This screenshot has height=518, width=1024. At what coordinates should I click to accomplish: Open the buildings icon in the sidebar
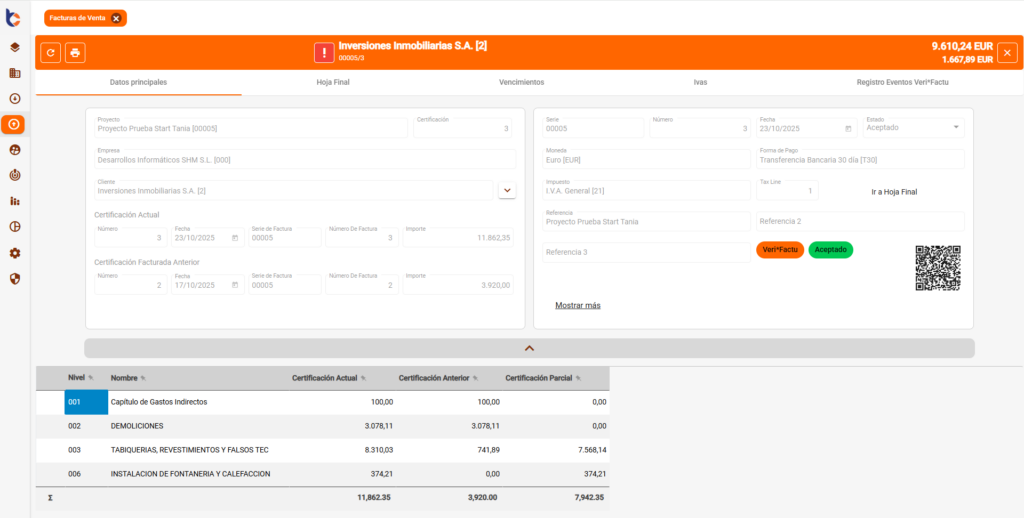coord(15,73)
